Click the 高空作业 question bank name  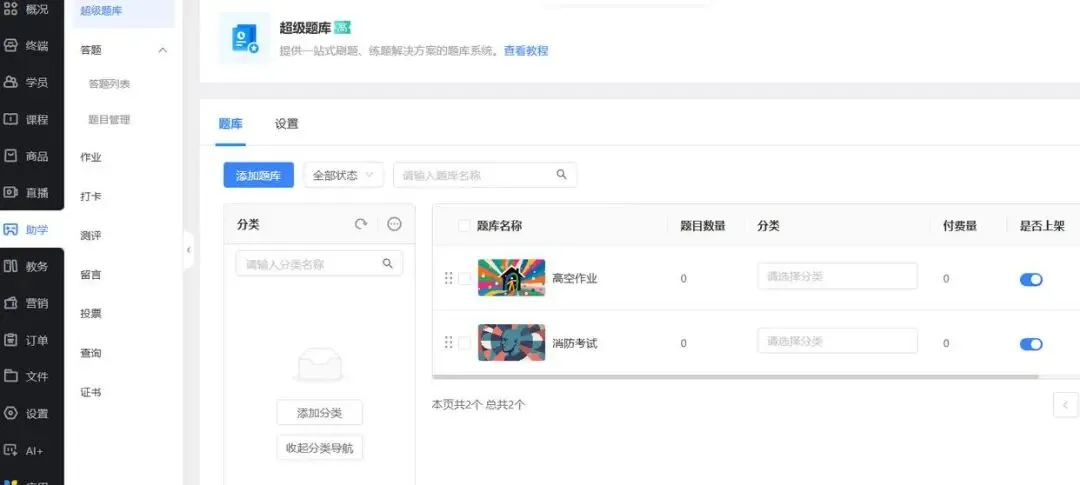[574, 278]
